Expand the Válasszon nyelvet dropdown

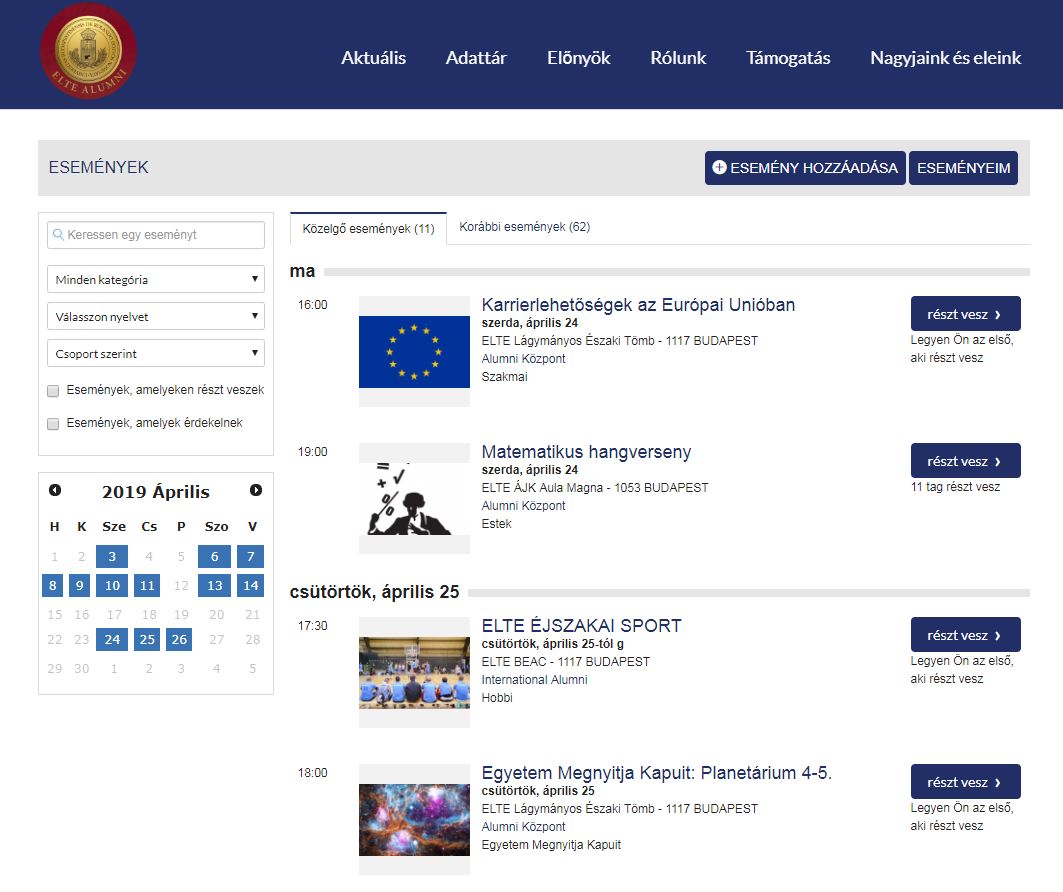tap(156, 317)
